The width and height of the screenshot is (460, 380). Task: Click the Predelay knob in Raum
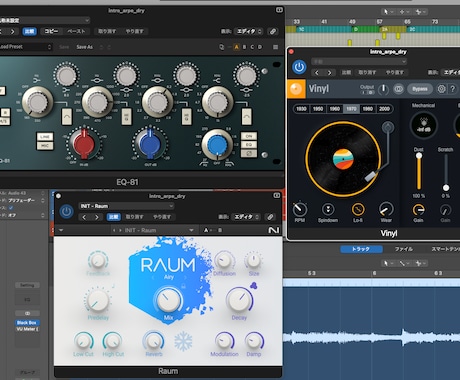pos(98,300)
